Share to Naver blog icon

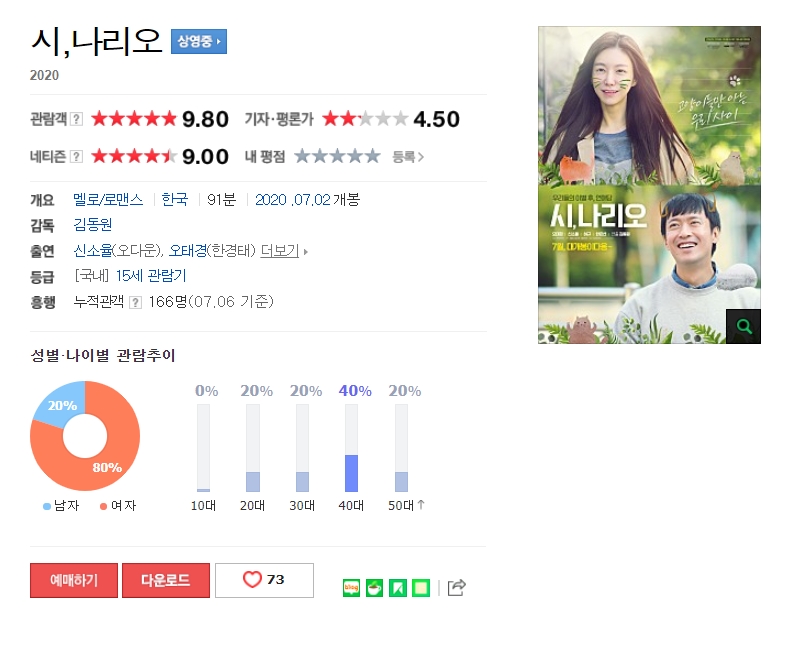click(351, 588)
